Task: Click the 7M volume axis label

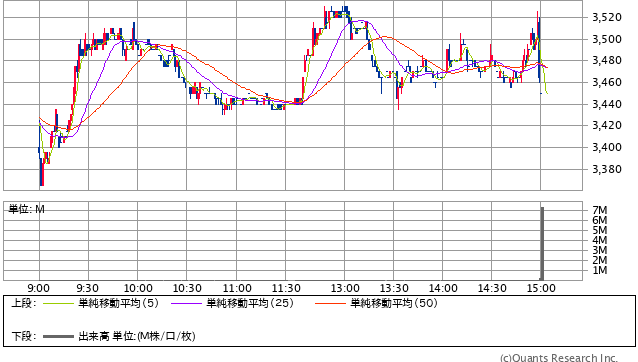Action: [600, 210]
